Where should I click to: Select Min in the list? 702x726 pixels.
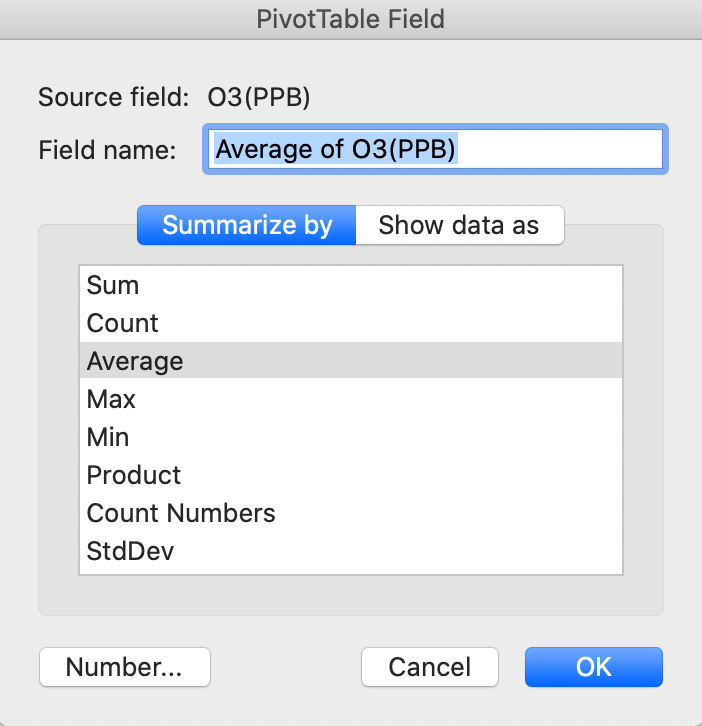tap(108, 437)
